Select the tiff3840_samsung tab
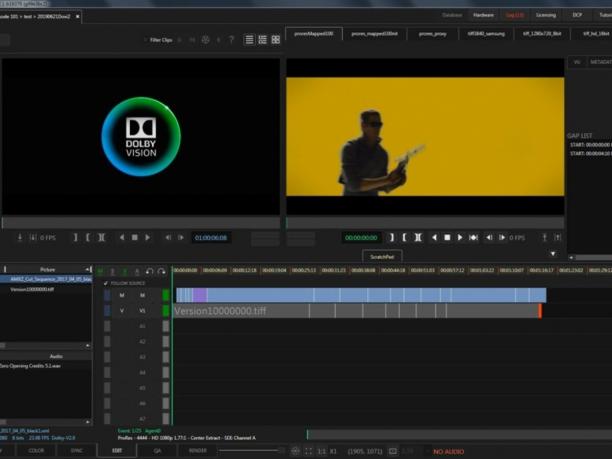Viewport: 612px width, 459px height. click(x=486, y=34)
